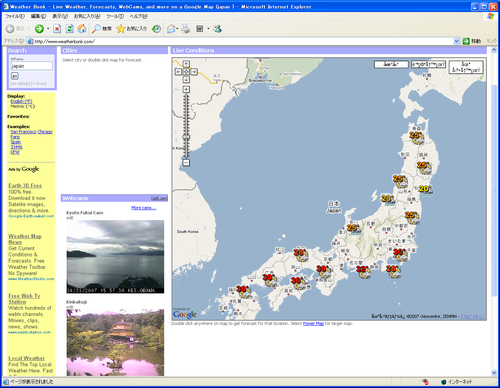The width and height of the screenshot is (500, 388).
Task: Click the 30° weather marker near Tokyo
Action: click(x=400, y=254)
